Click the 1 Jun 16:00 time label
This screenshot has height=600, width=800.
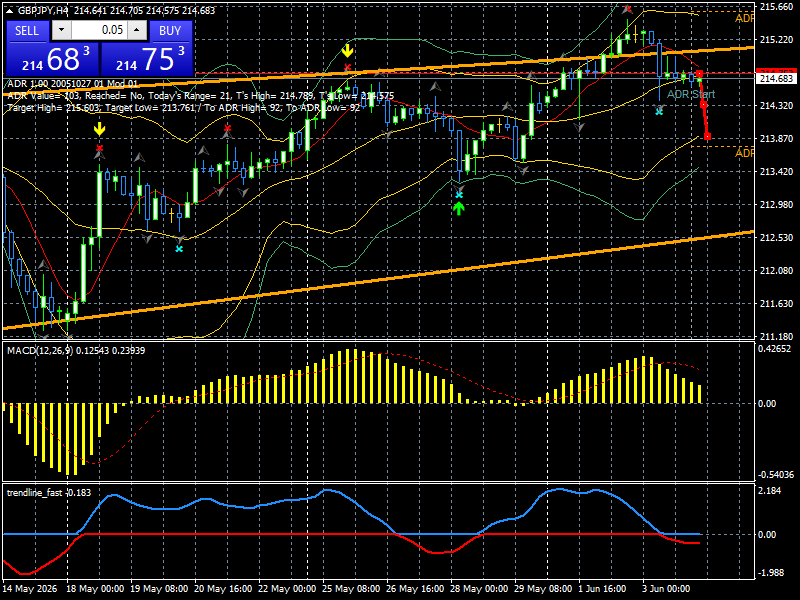603,588
